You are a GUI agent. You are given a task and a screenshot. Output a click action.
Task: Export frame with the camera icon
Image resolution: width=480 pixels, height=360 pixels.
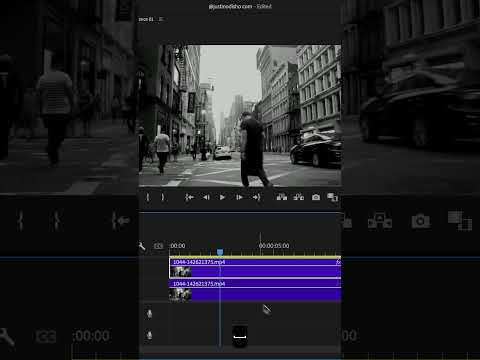click(316, 197)
